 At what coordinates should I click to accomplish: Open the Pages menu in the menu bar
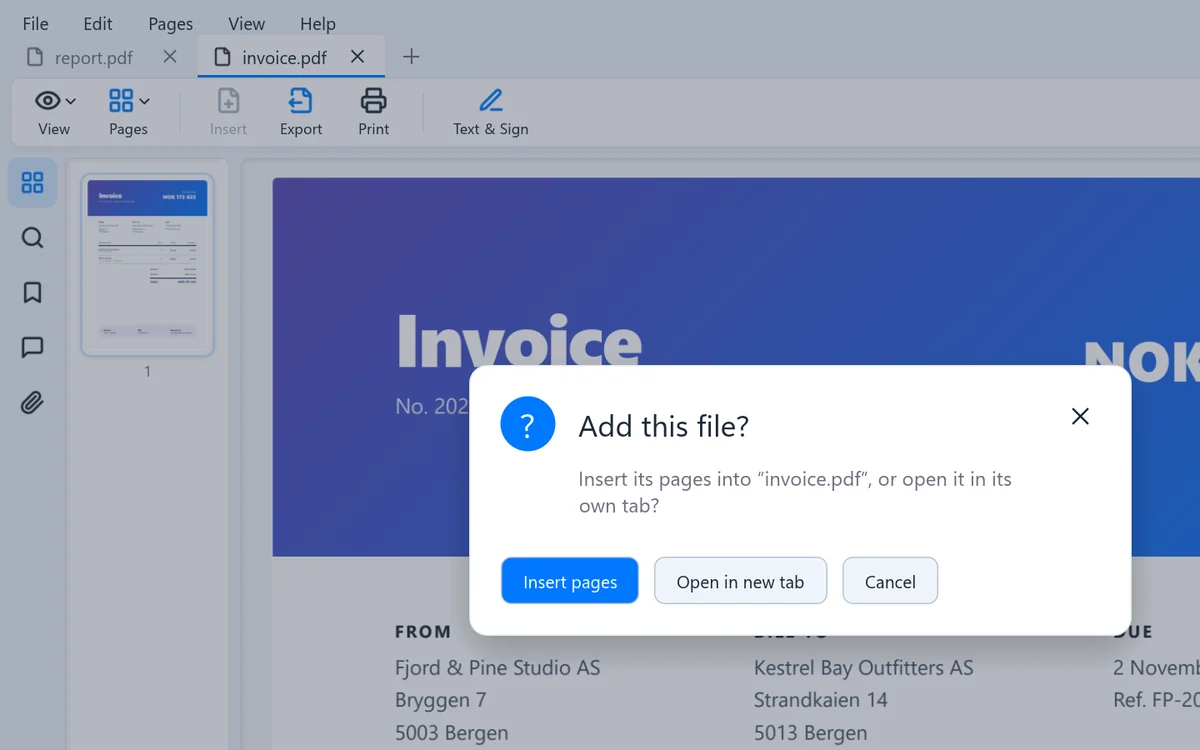tap(171, 24)
